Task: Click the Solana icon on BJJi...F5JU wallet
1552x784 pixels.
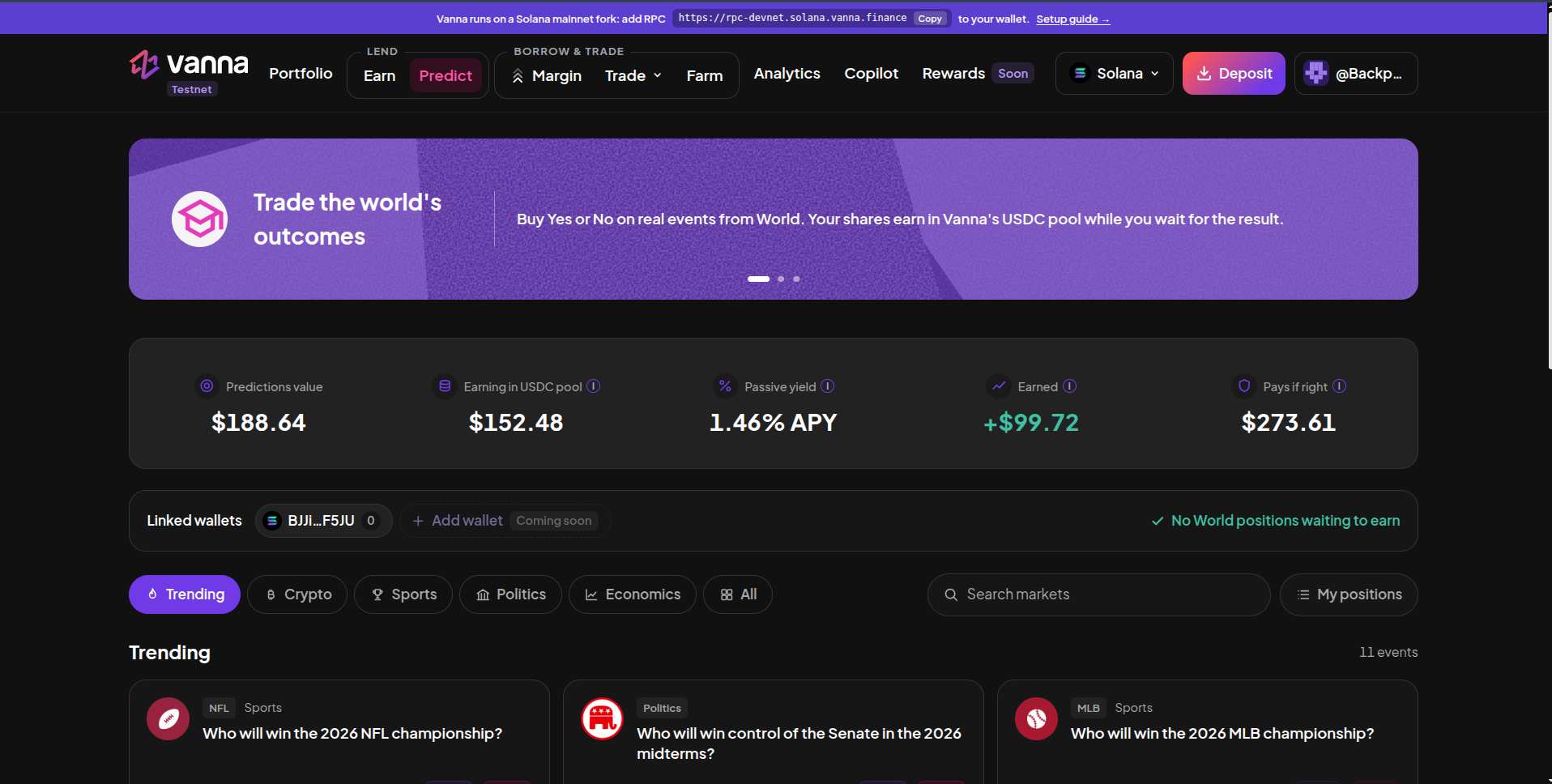Action: tap(272, 521)
